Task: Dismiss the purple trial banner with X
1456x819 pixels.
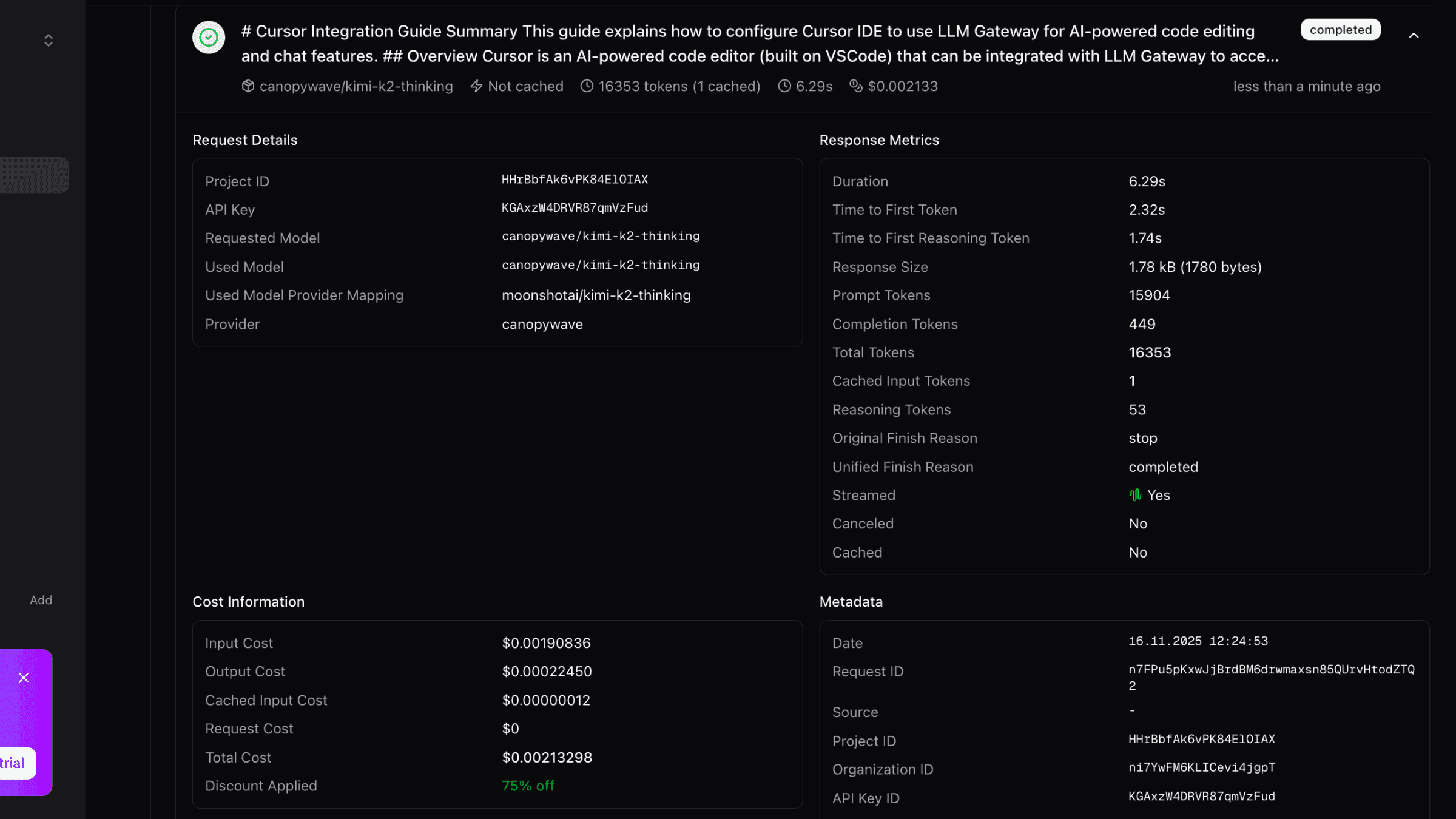Action: pos(24,678)
